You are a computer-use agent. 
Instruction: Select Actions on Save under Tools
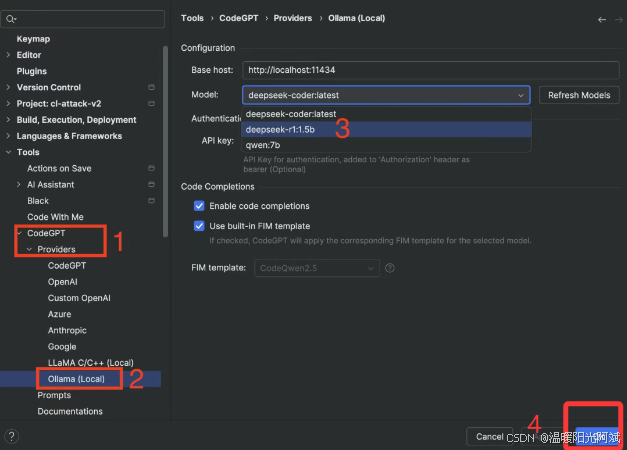coord(59,168)
